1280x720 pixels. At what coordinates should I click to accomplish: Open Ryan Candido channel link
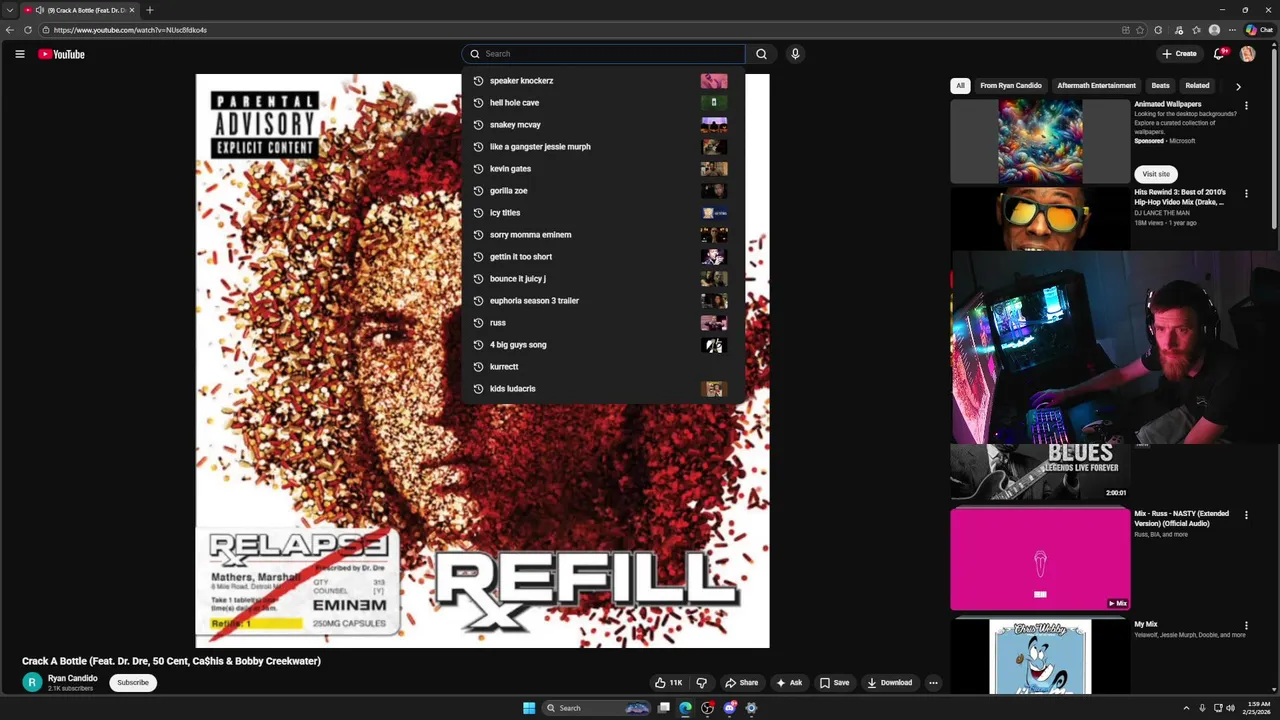[73, 678]
